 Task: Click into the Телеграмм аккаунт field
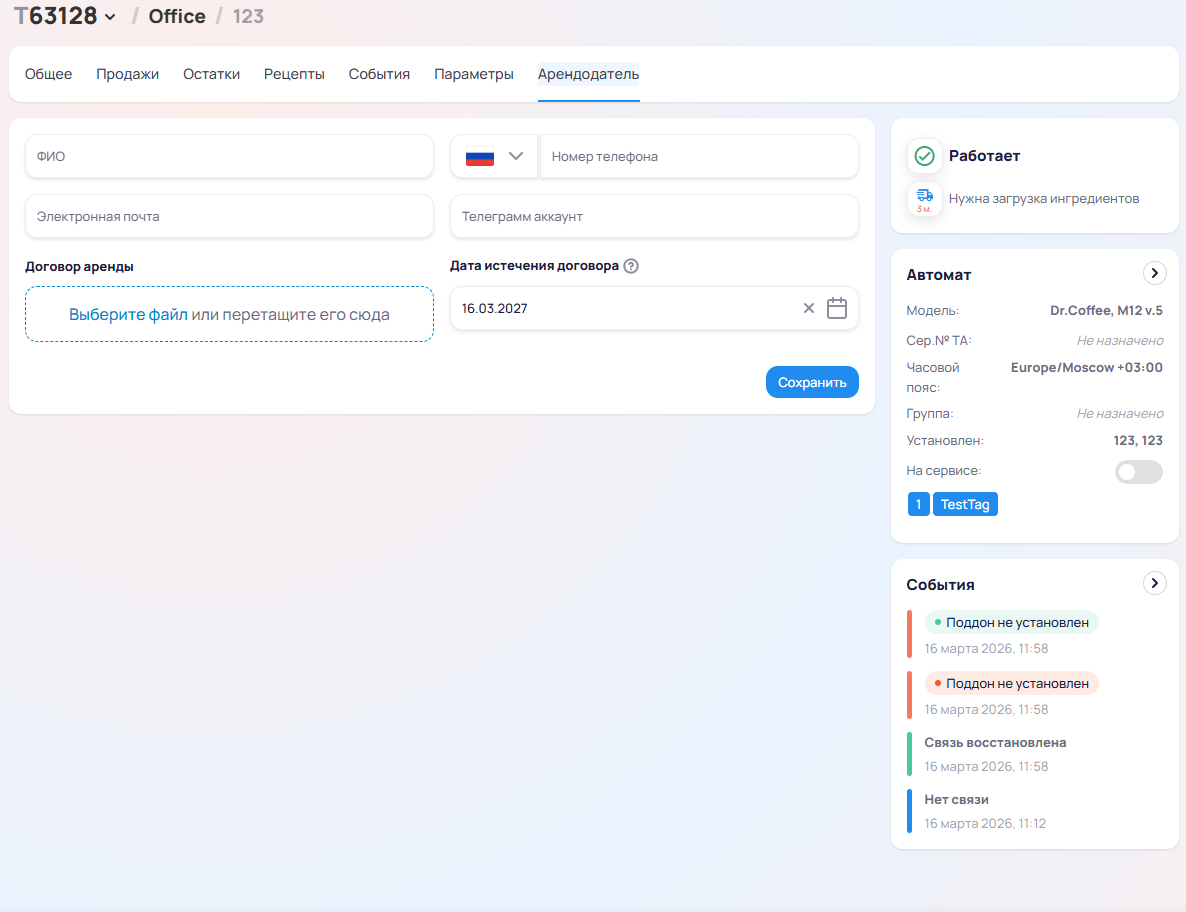tap(654, 217)
